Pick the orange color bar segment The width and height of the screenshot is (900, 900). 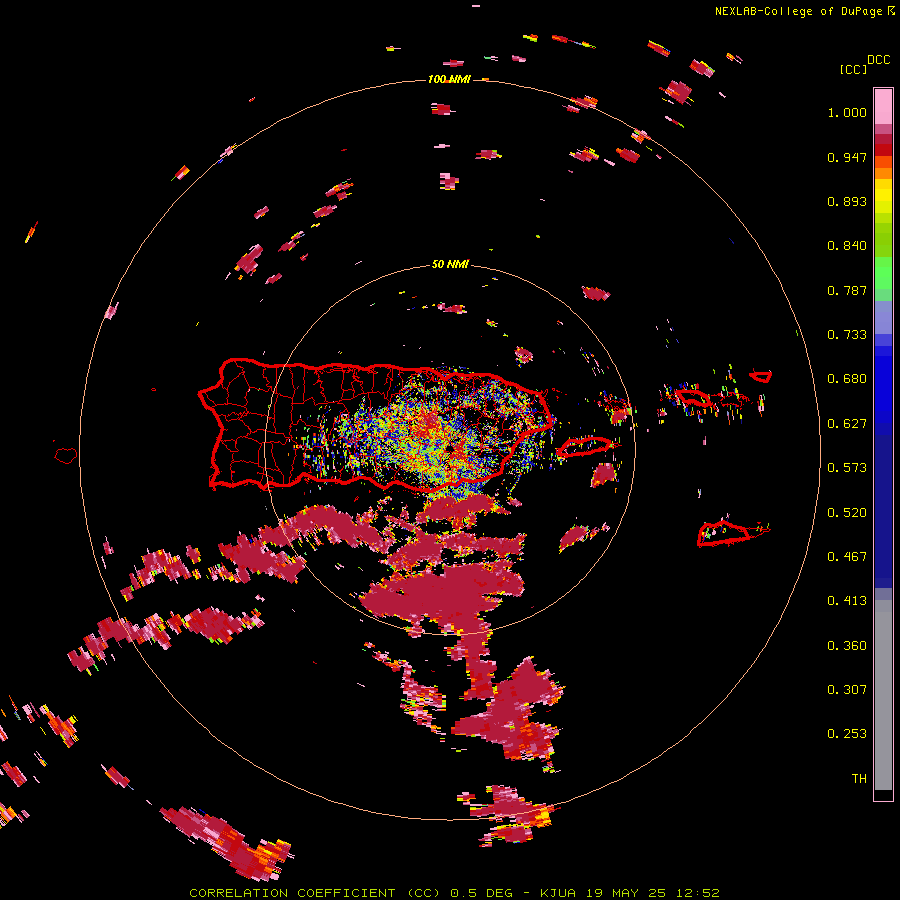coord(883,173)
